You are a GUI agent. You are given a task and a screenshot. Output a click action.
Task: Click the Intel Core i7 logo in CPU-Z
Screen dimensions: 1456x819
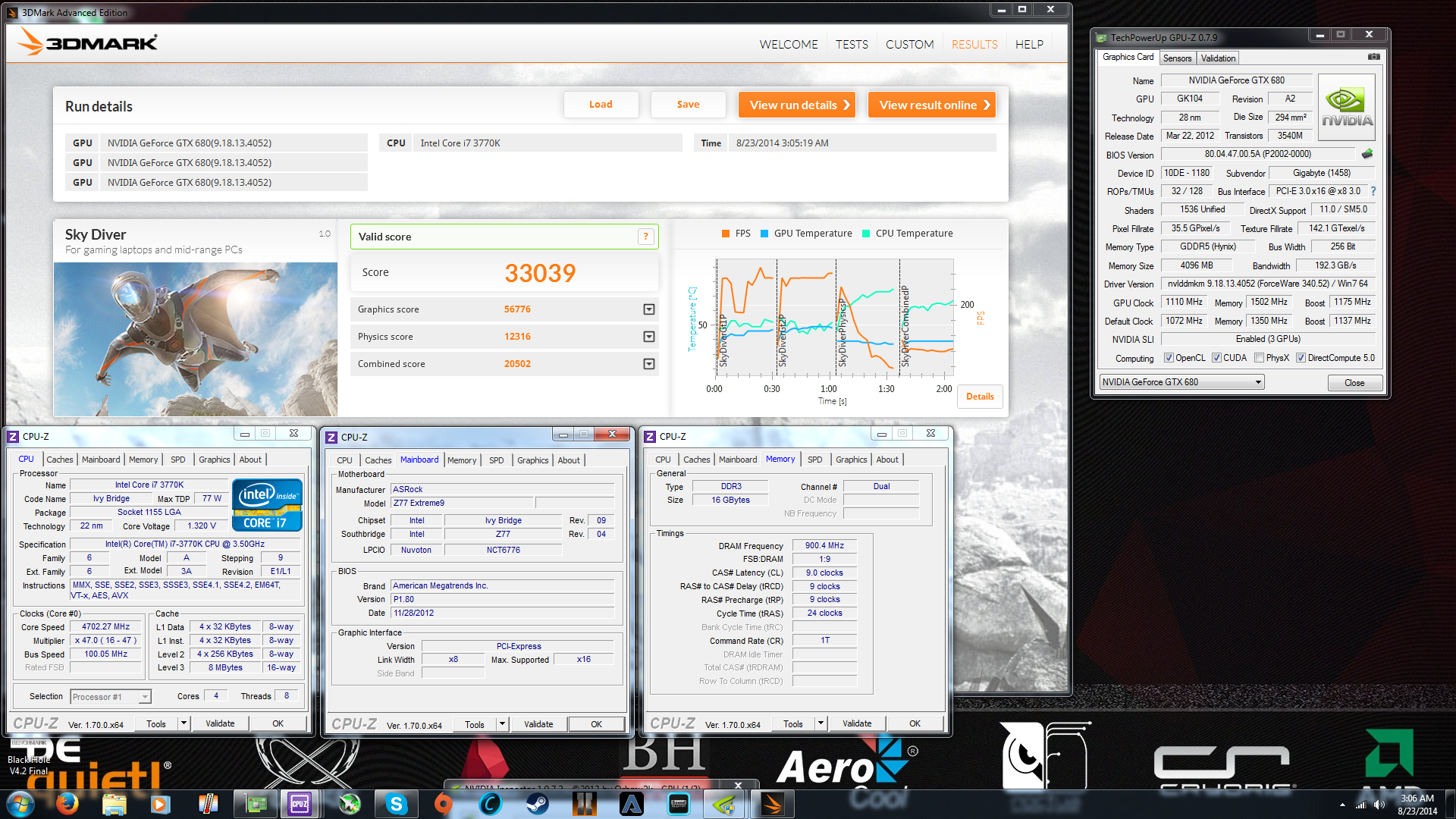click(267, 505)
